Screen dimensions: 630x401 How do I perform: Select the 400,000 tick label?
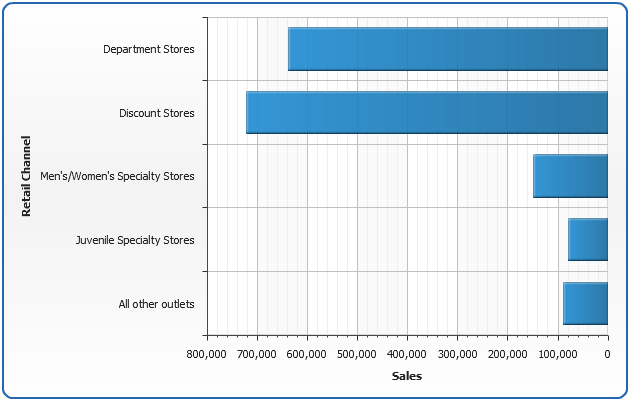pyautogui.click(x=407, y=354)
